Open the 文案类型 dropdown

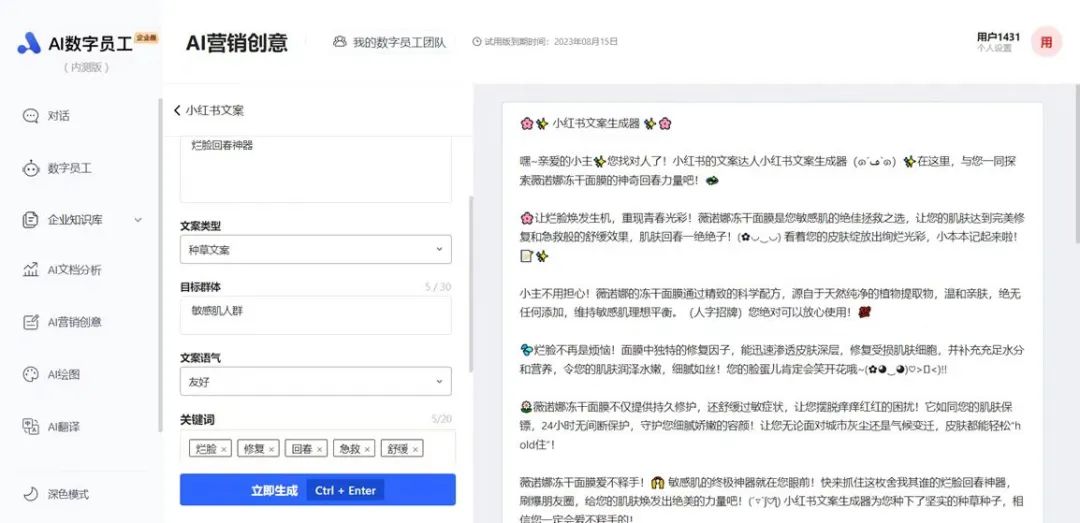[315, 249]
